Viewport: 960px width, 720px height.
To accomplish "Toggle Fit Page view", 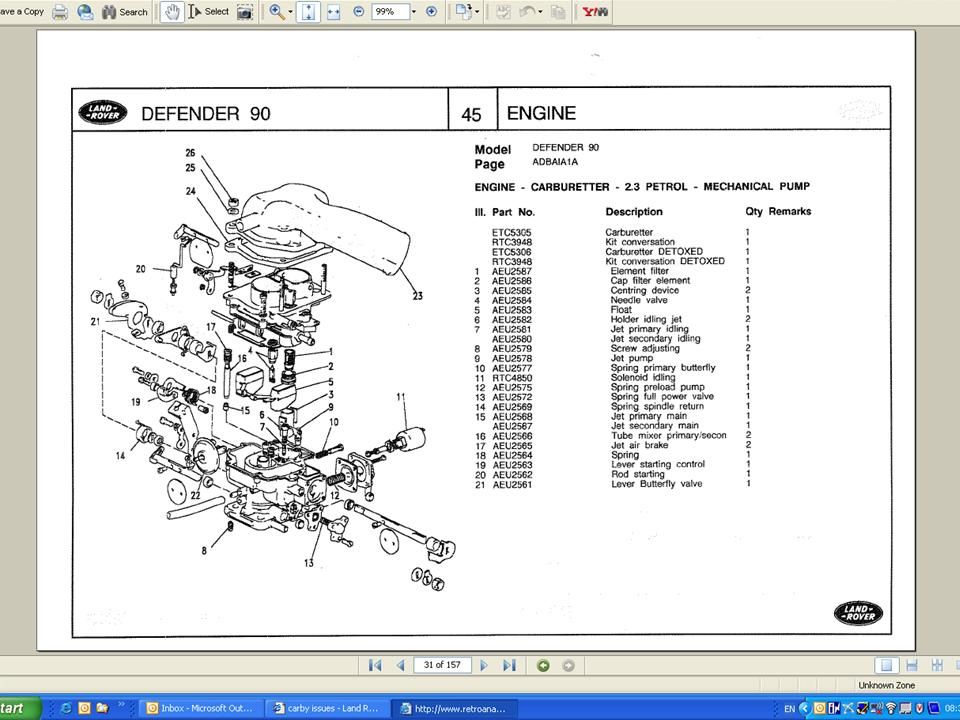I will pos(308,12).
